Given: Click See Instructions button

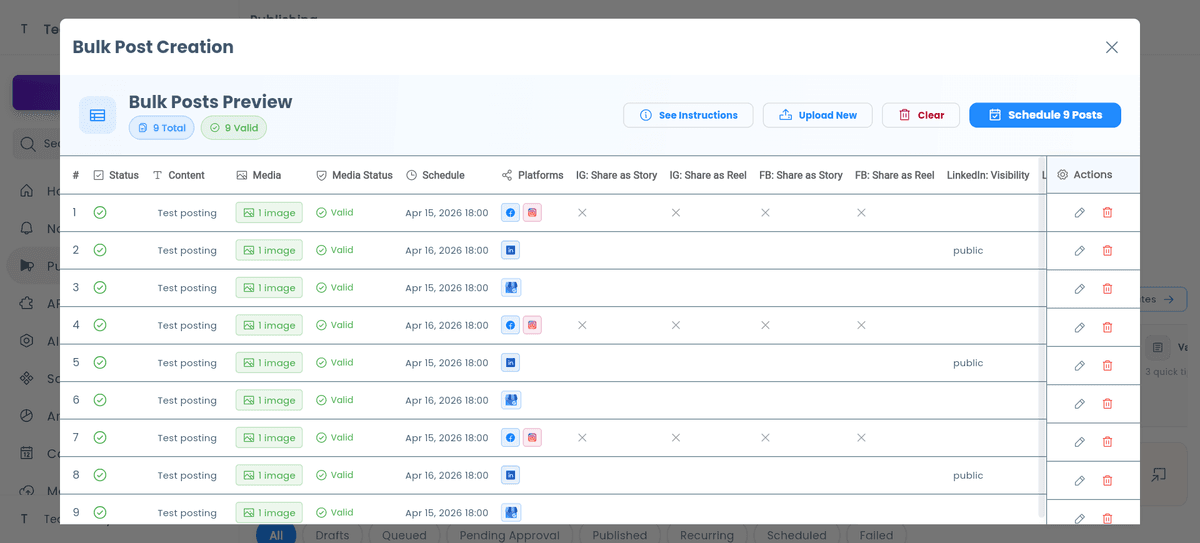Looking at the screenshot, I should click(x=687, y=115).
